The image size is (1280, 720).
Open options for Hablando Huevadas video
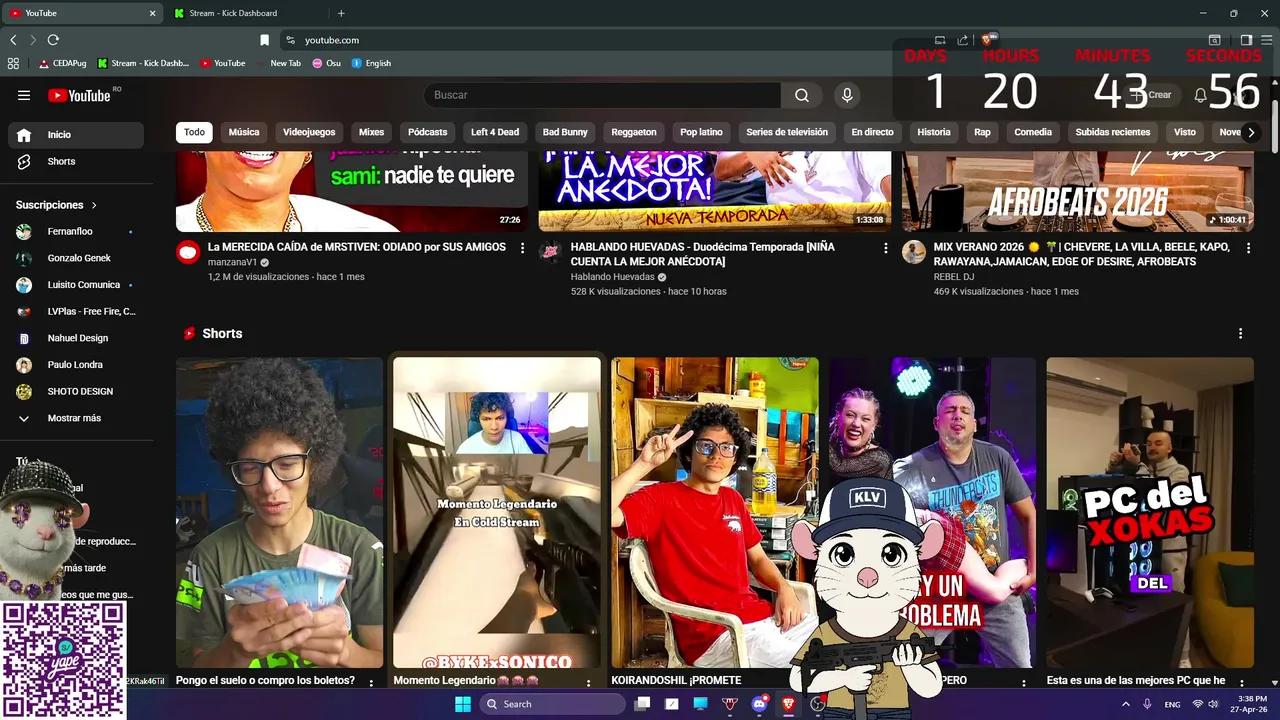pyautogui.click(x=885, y=248)
